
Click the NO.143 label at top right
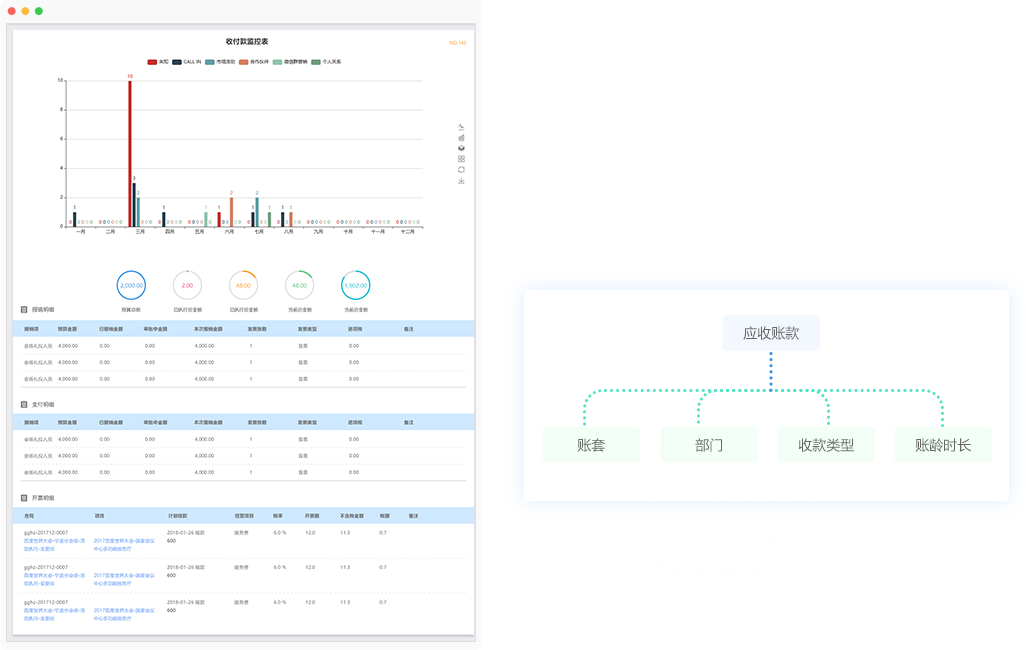(x=457, y=43)
